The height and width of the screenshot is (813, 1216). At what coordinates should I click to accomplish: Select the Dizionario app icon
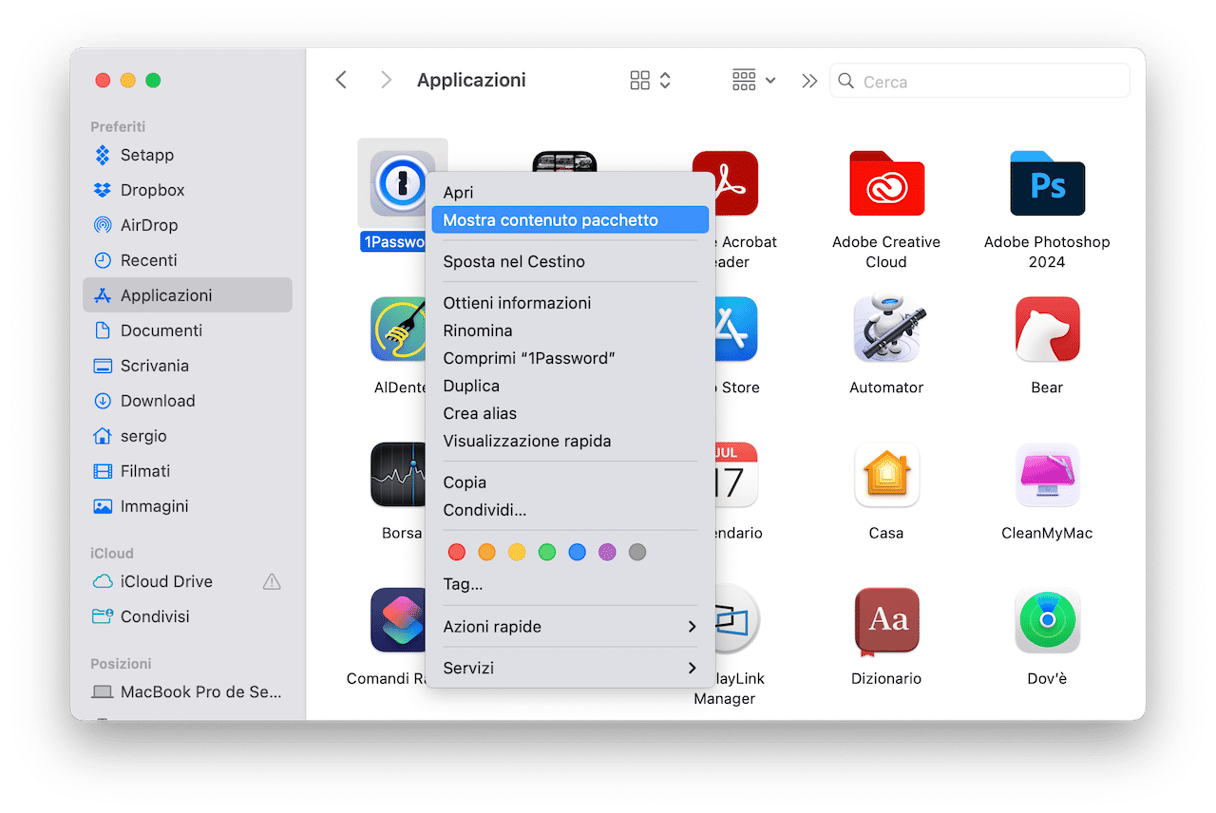(886, 620)
